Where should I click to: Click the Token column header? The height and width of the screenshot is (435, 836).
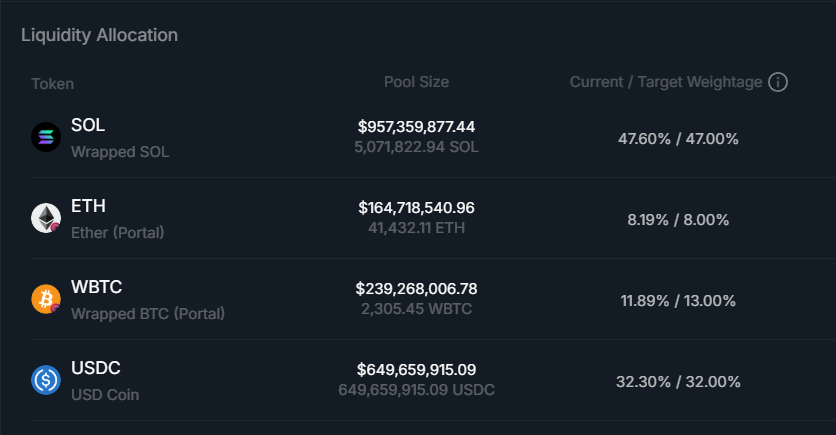click(x=52, y=84)
